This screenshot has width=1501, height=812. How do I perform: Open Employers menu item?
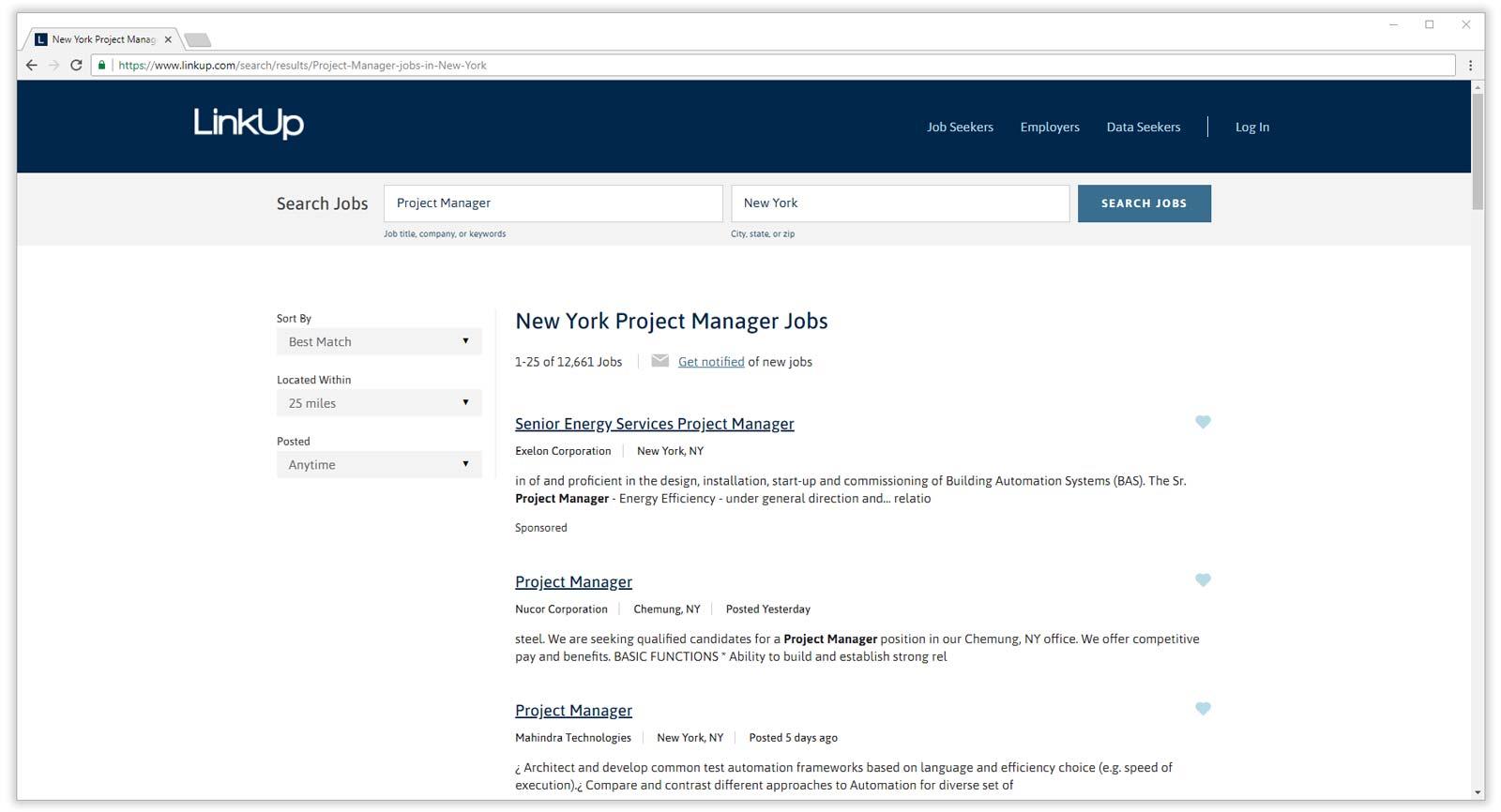tap(1050, 127)
